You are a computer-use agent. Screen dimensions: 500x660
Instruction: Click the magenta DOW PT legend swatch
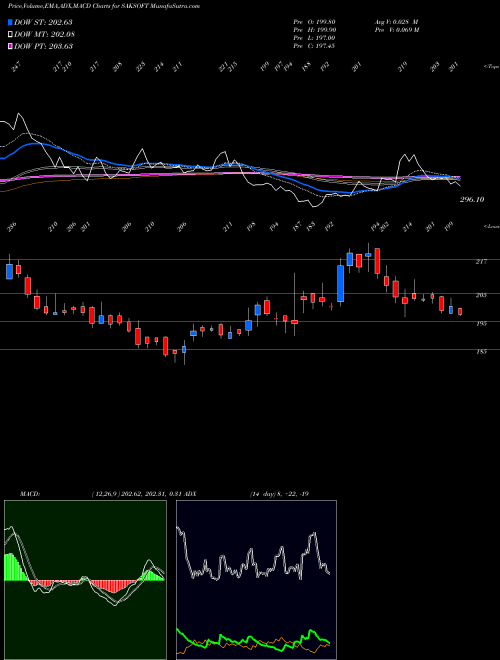[x=10, y=46]
